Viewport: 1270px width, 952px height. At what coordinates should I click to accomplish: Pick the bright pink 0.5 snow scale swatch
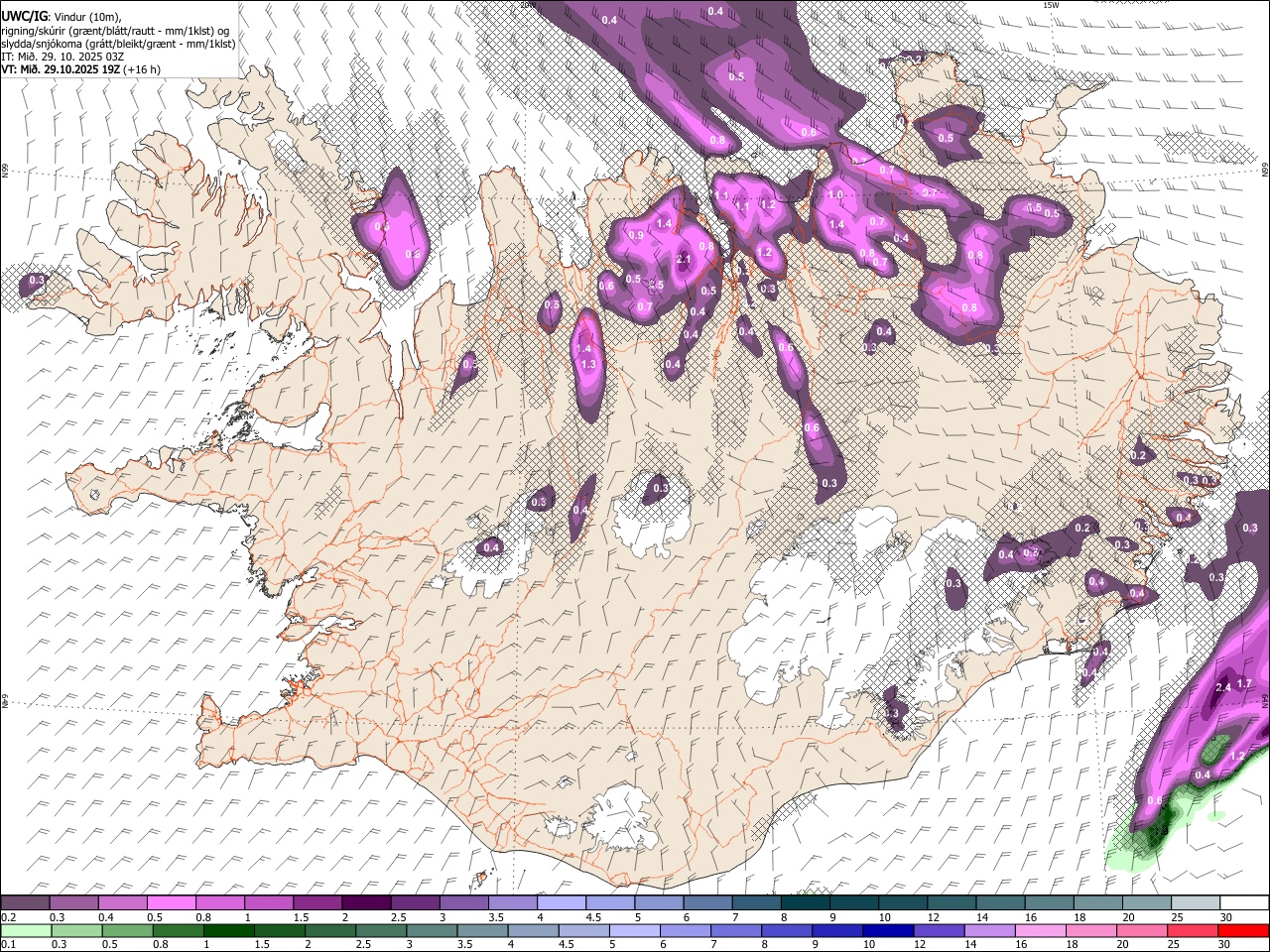point(171,903)
